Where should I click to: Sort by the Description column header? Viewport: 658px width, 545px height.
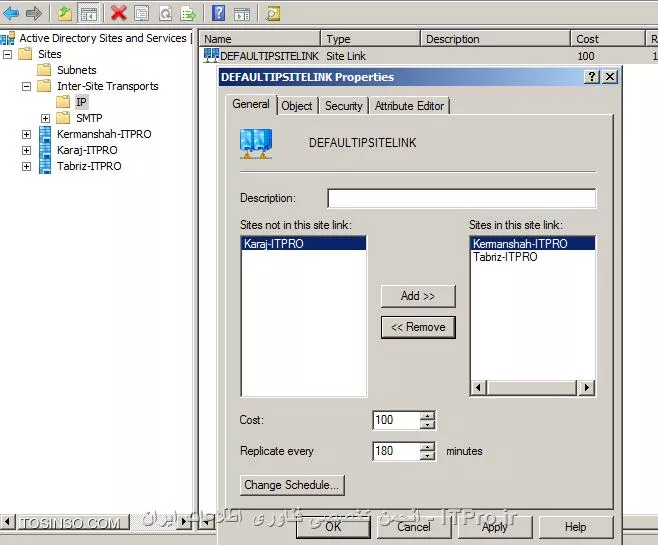pyautogui.click(x=496, y=39)
